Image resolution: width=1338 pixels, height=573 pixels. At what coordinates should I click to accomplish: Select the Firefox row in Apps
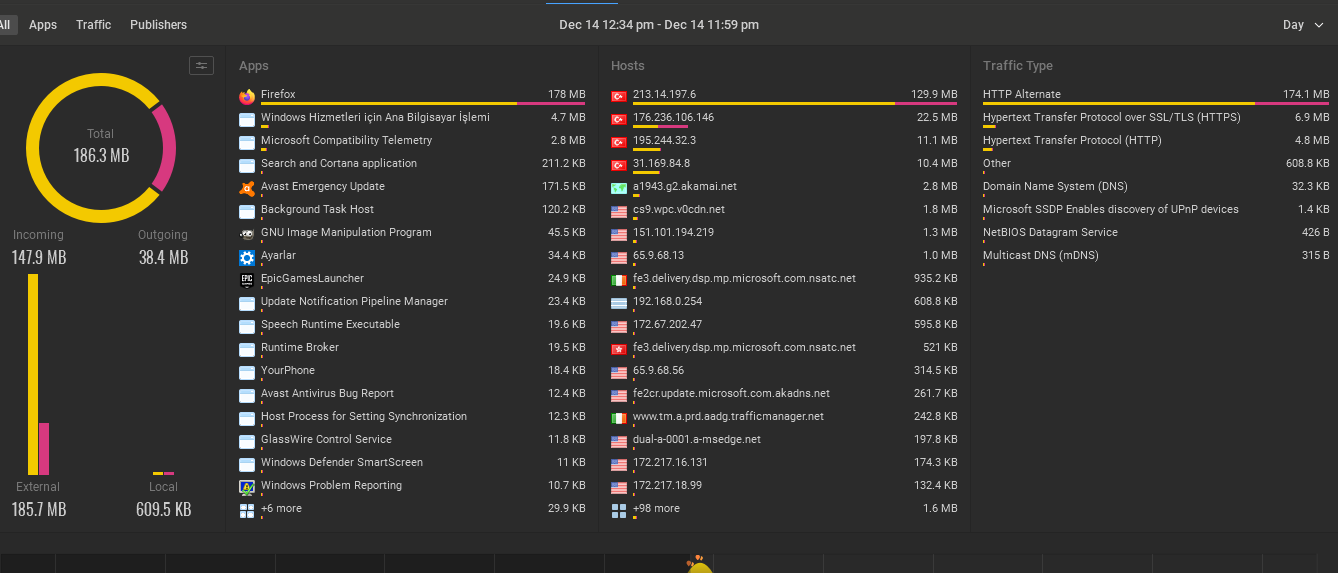point(412,95)
